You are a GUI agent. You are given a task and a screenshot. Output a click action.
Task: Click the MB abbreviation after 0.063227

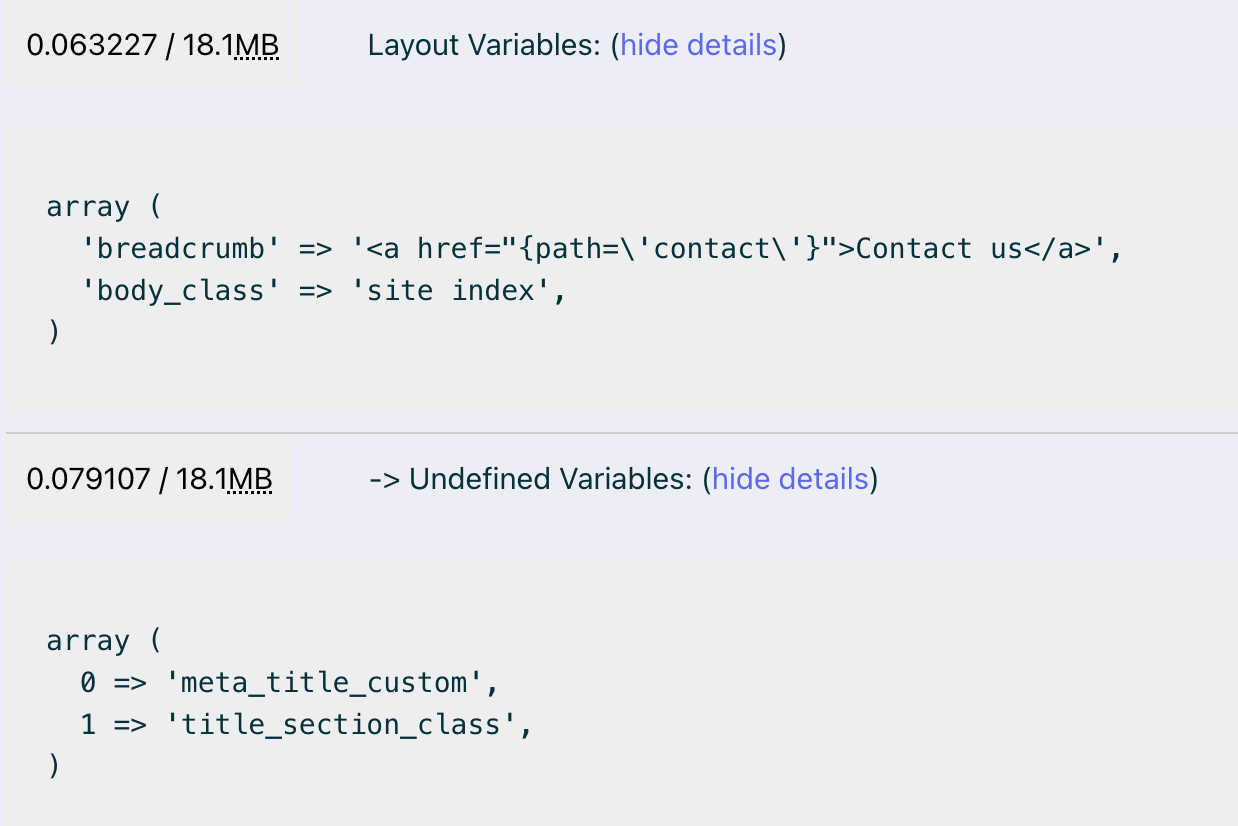[x=256, y=46]
